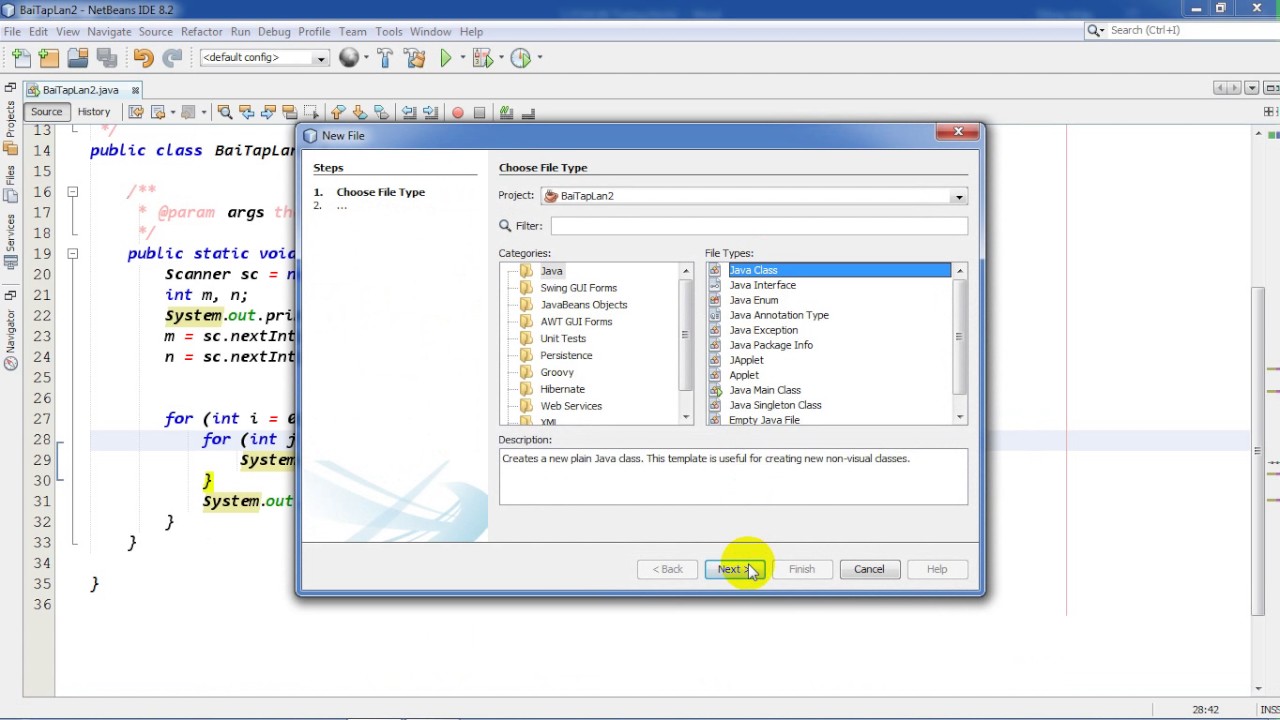
Task: Close the BaiTapLan2.java tab
Action: point(135,90)
